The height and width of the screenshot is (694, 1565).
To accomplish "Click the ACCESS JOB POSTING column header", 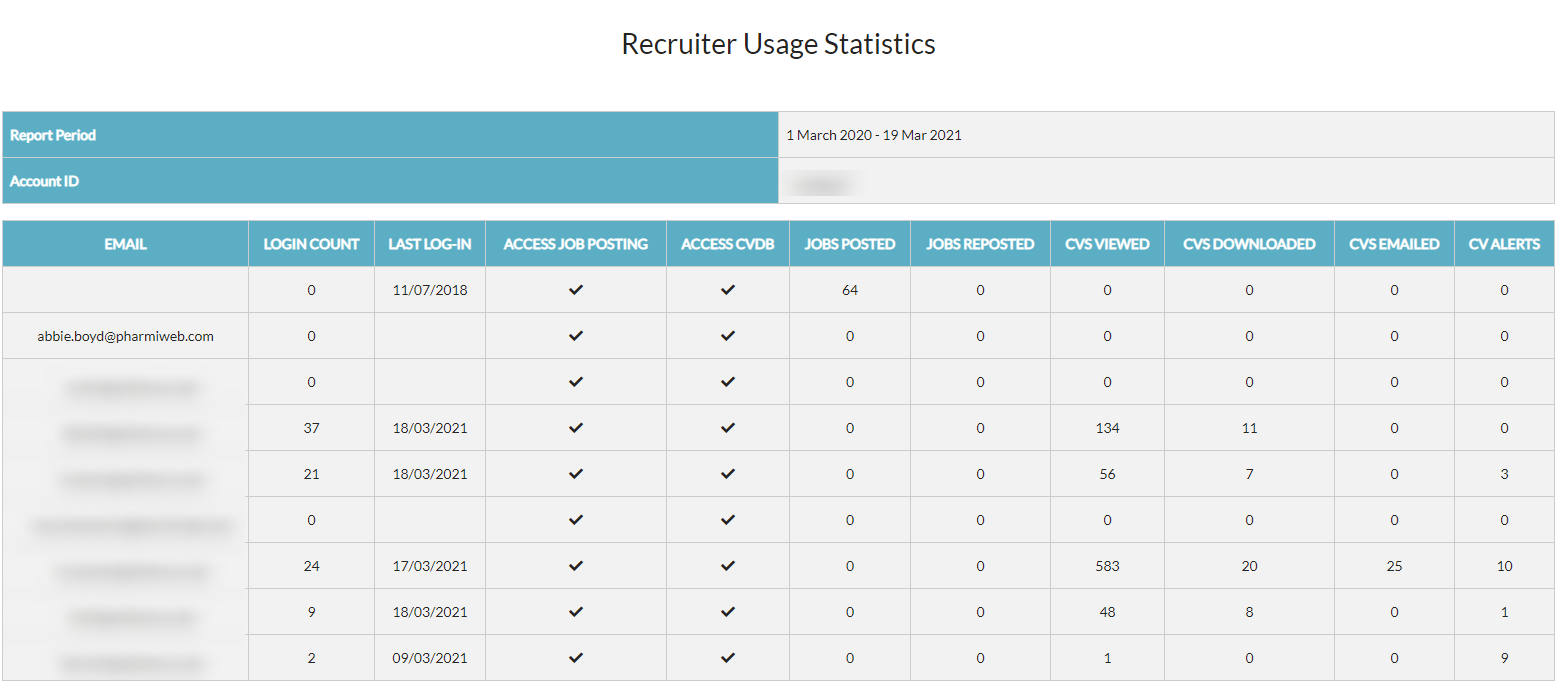I will click(576, 244).
